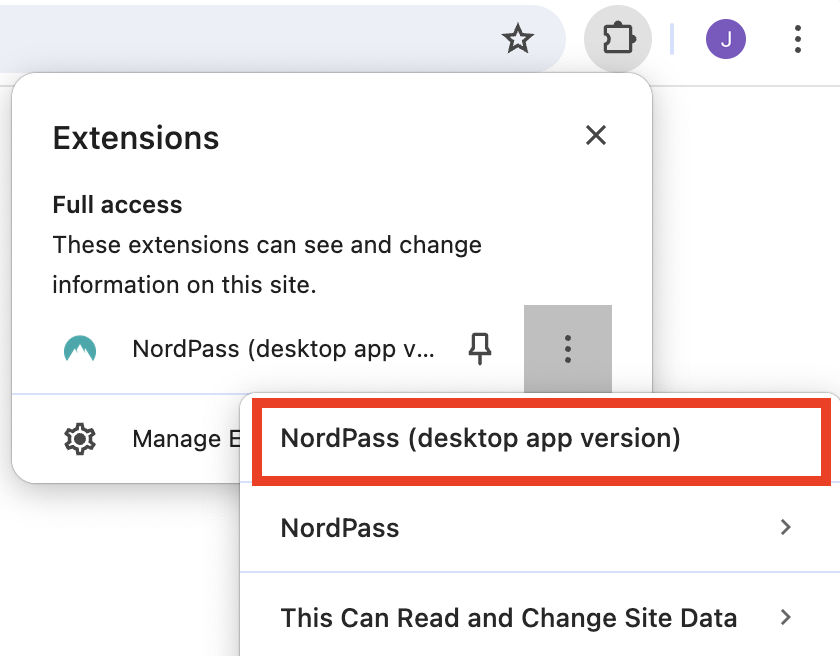Close the Extensions popup
The width and height of the screenshot is (840, 656).
click(596, 136)
